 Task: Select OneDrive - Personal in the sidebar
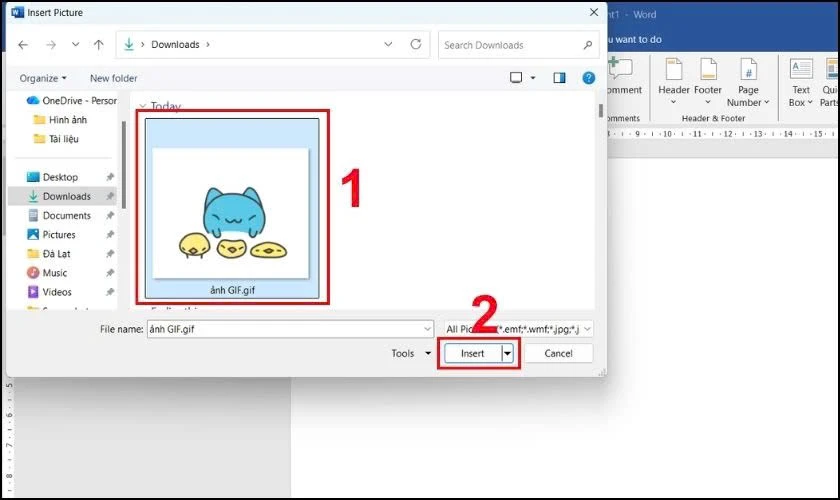[x=71, y=101]
